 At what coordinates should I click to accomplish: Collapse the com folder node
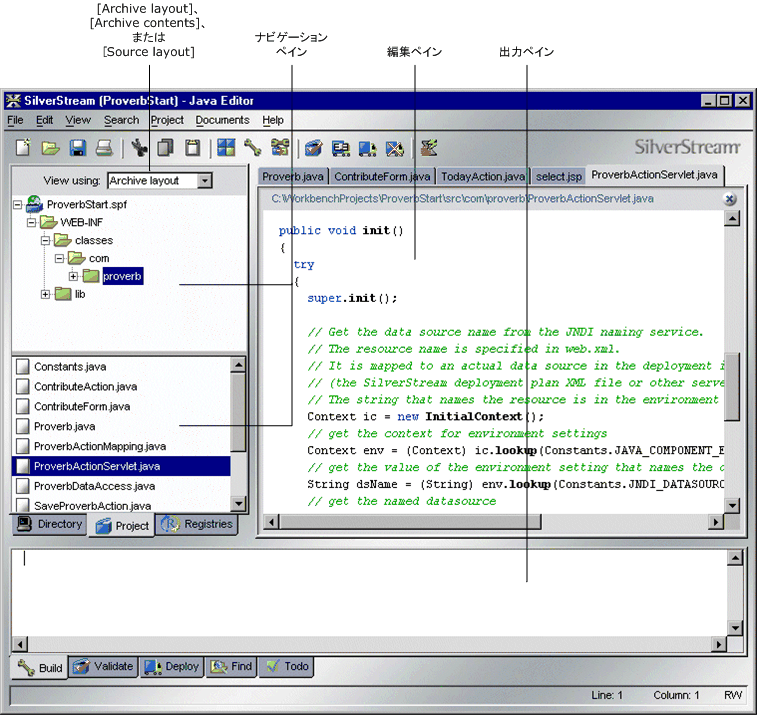coord(59,258)
